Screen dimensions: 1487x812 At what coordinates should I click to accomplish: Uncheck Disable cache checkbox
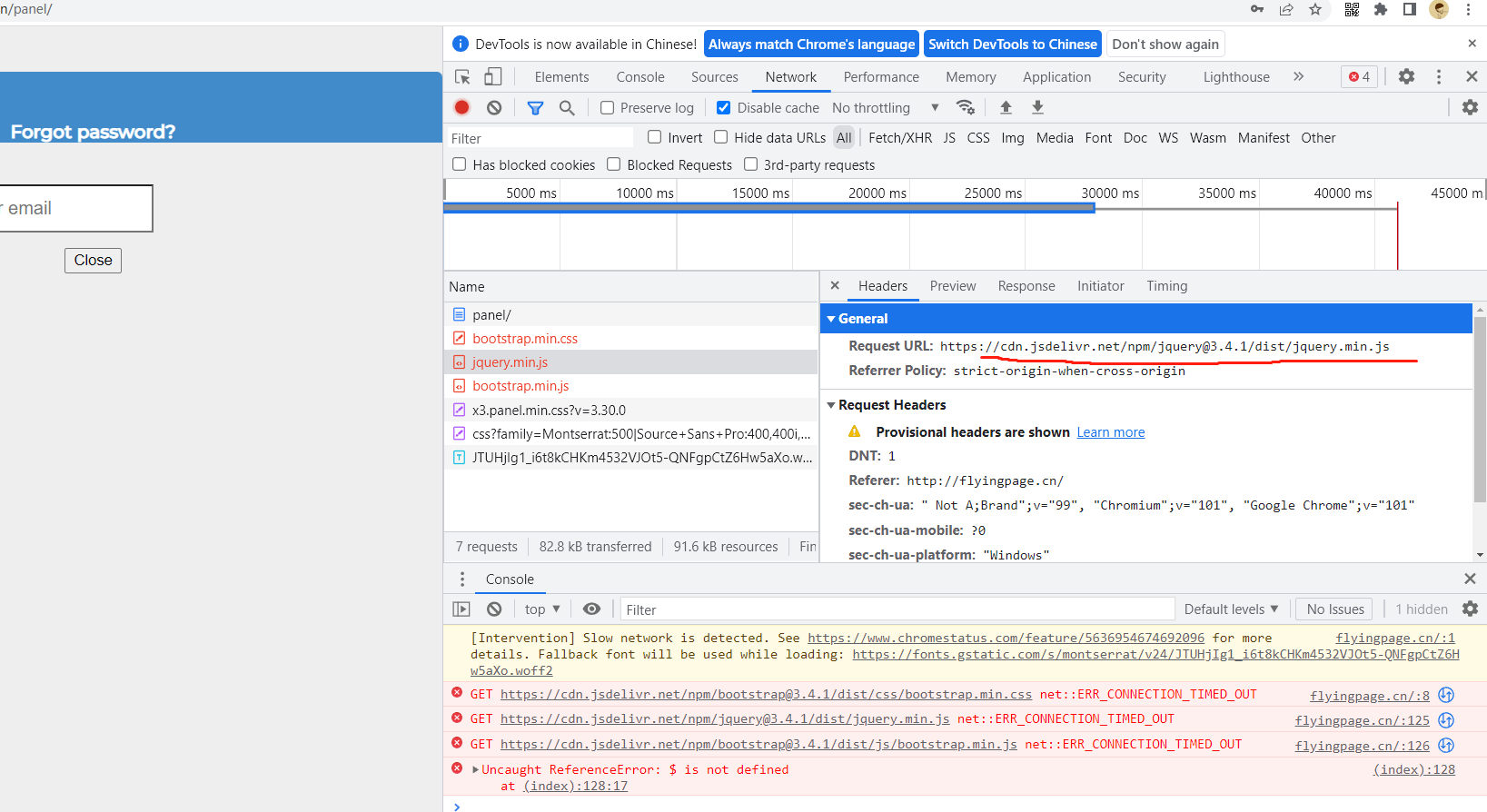[x=723, y=108]
